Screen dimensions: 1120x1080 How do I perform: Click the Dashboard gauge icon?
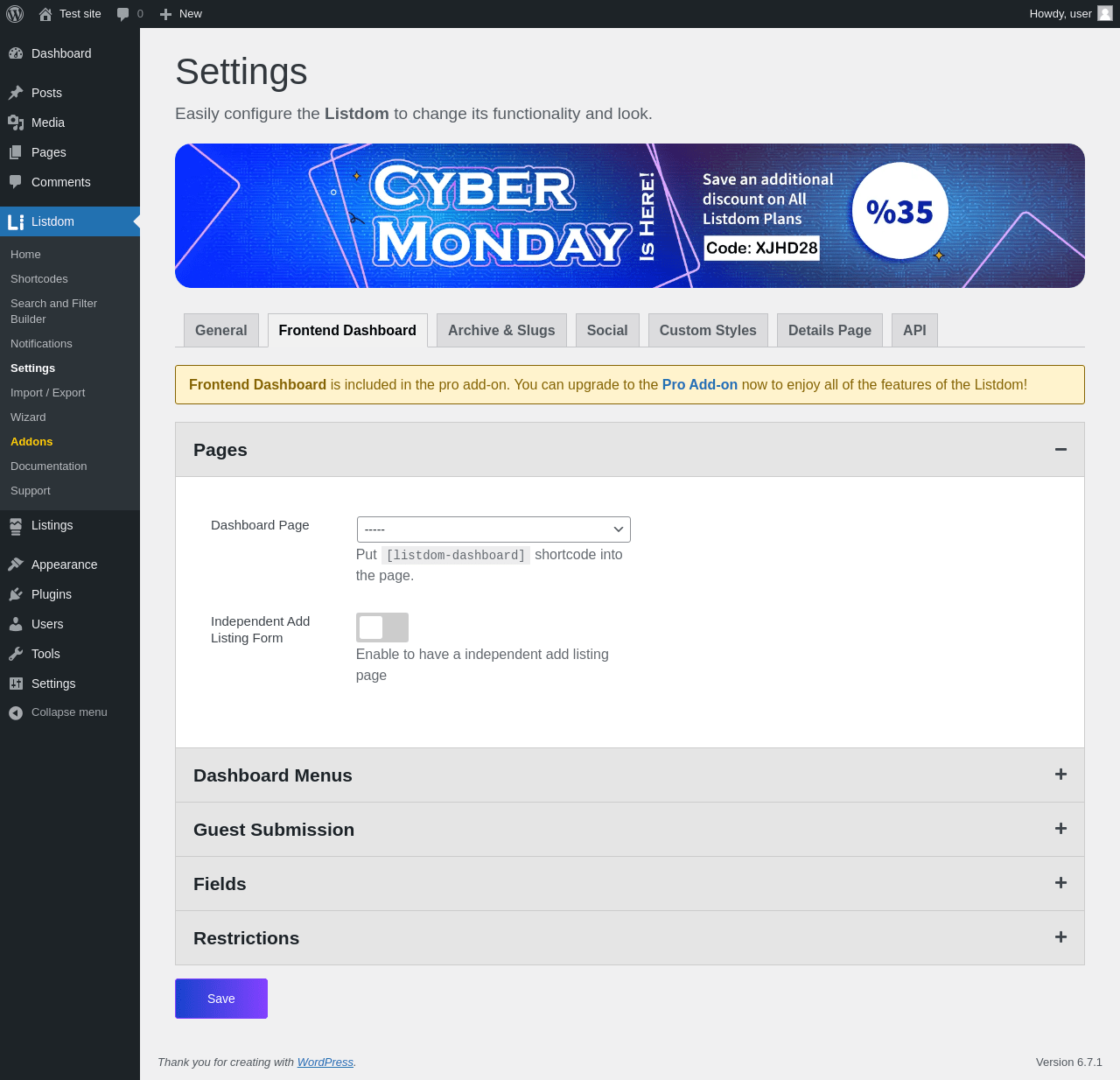click(16, 53)
